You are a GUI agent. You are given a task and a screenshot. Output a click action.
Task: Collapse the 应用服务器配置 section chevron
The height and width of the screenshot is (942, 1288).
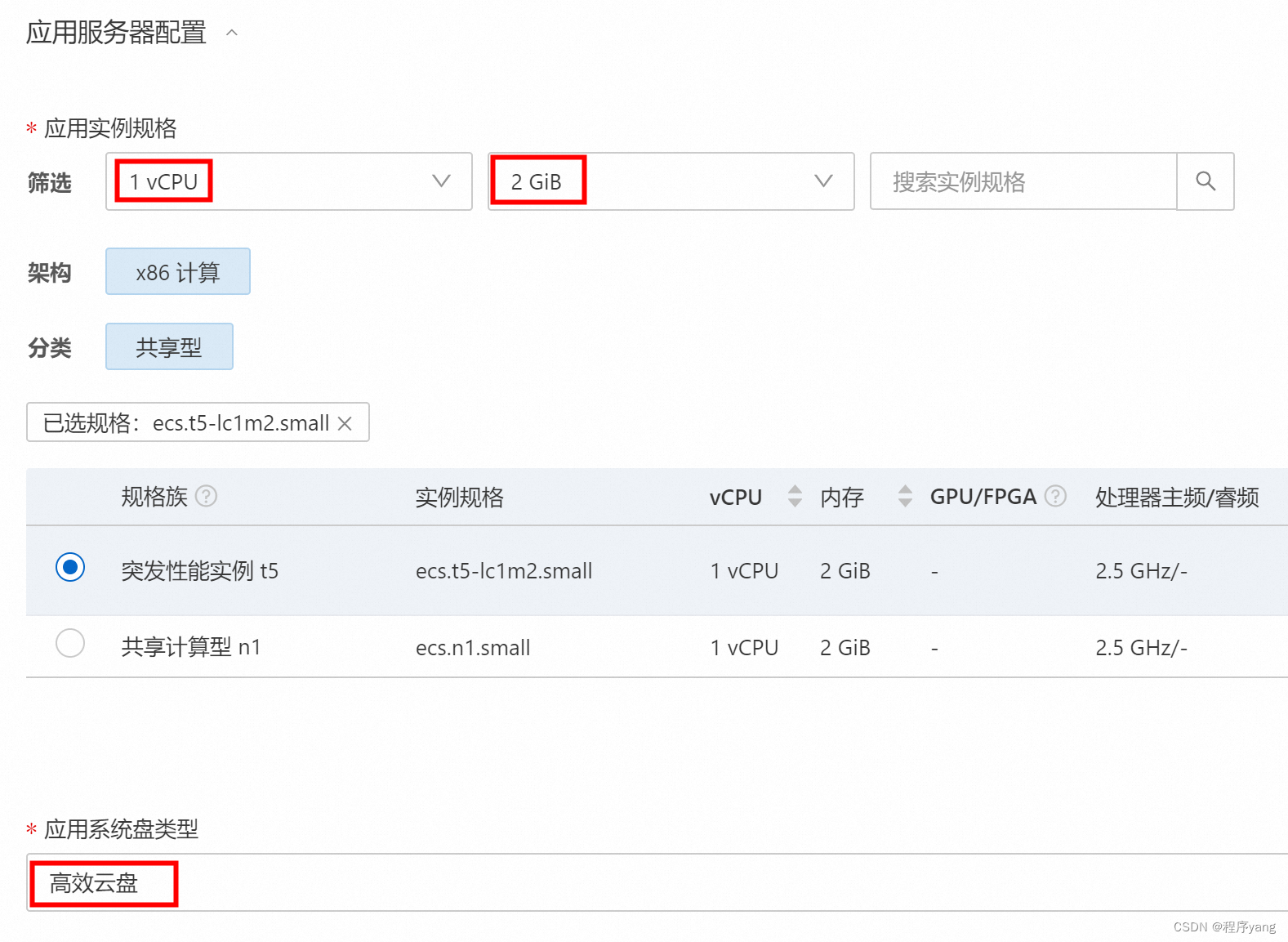pos(232,33)
